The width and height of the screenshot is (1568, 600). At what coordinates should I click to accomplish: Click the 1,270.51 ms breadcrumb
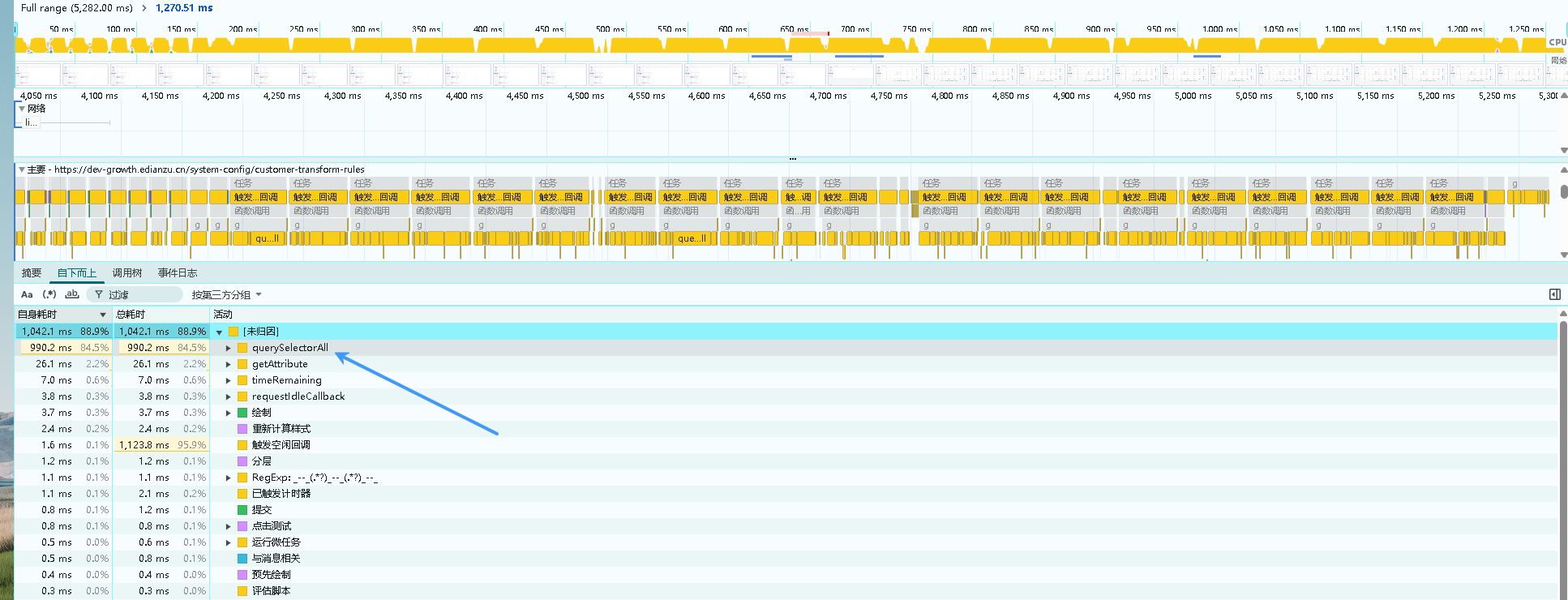pyautogui.click(x=184, y=7)
